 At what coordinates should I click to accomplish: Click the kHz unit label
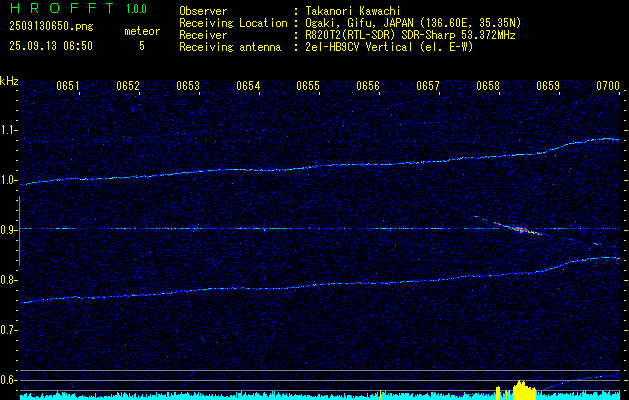click(x=9, y=80)
